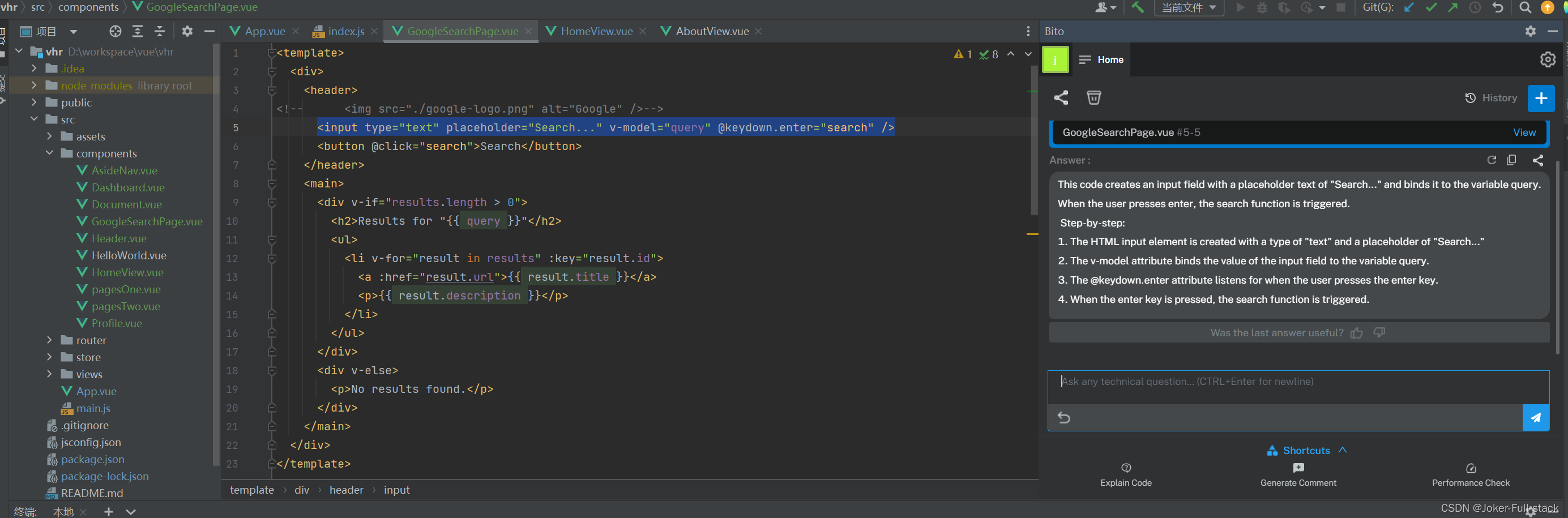
Task: Push commits with green arrow icon
Action: pyautogui.click(x=1453, y=7)
